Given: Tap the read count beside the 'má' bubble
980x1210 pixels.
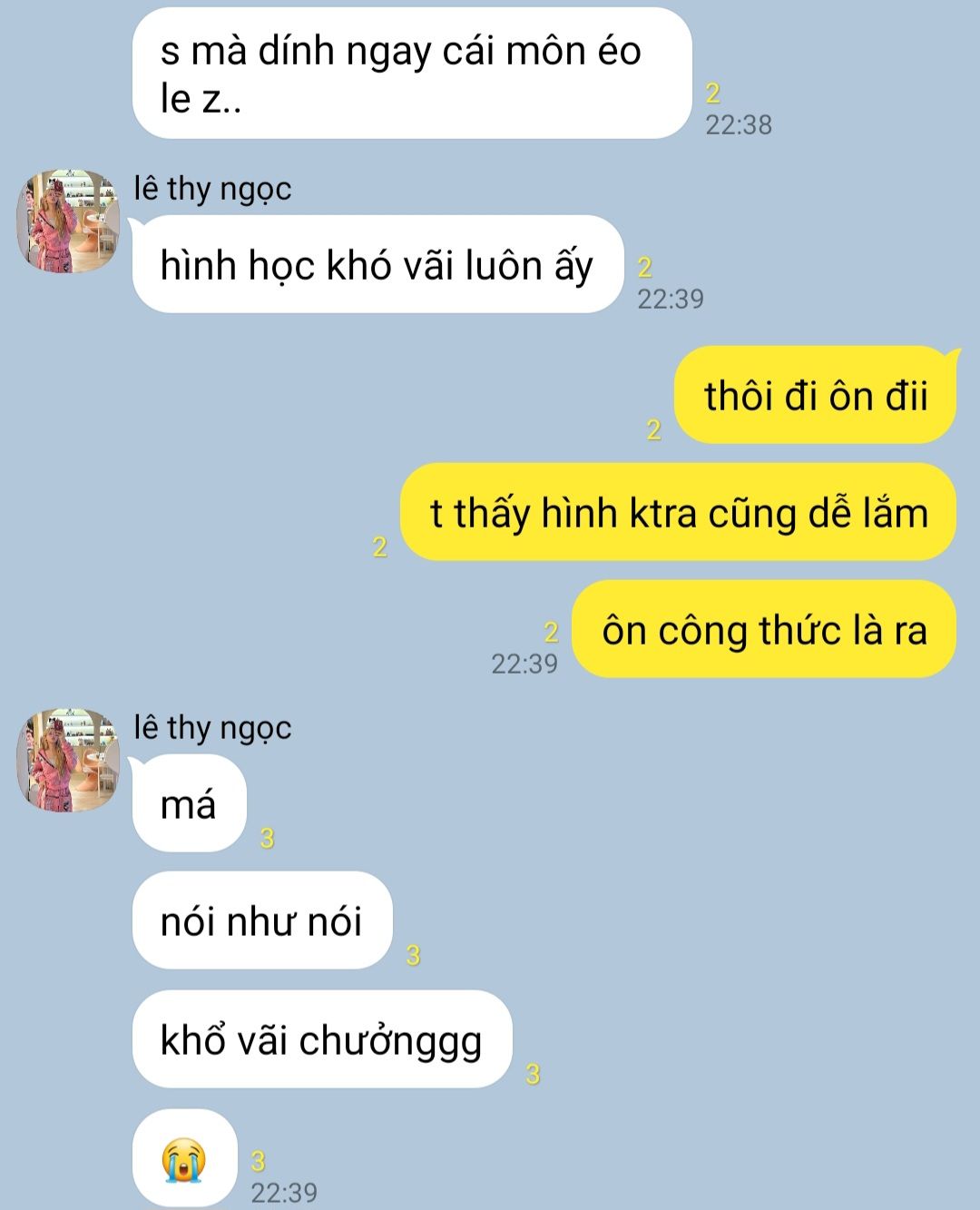Looking at the screenshot, I should 267,838.
